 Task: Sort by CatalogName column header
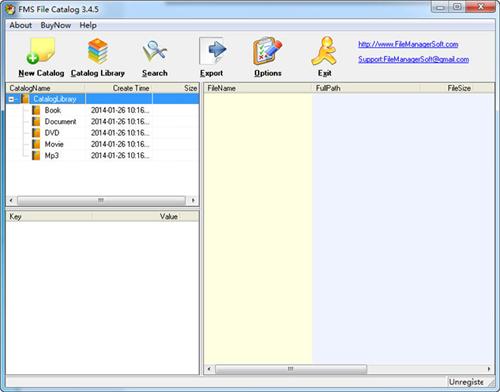click(x=45, y=88)
